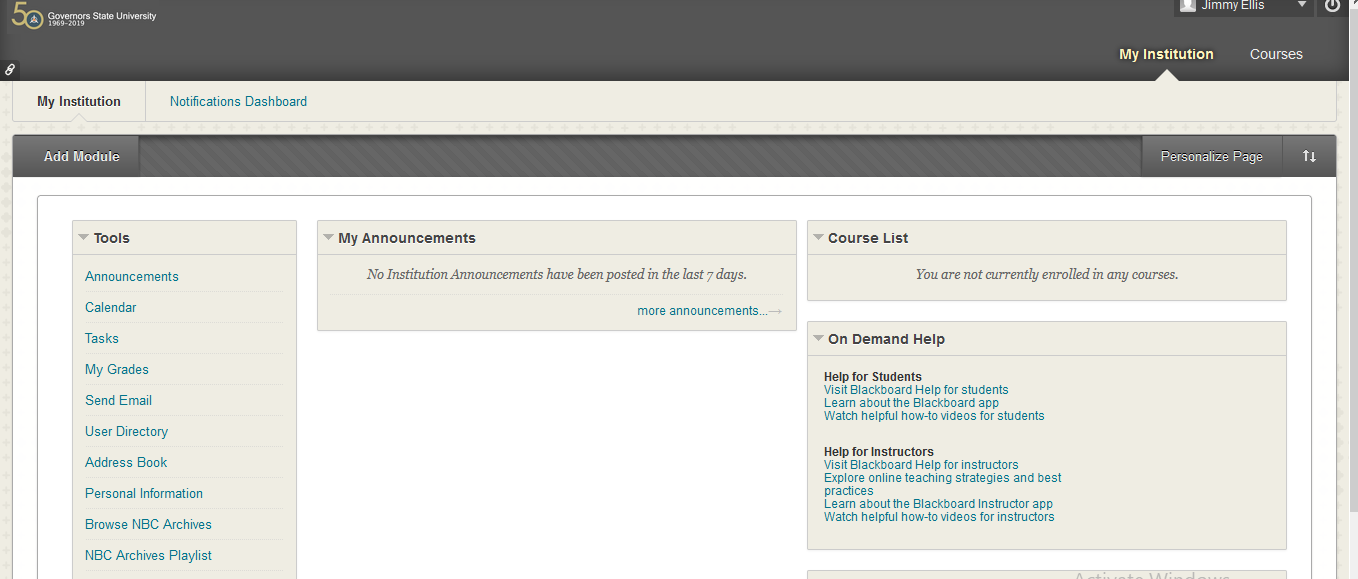Click Jimmy Ellis user avatar icon
This screenshot has width=1358, height=579.
[x=1187, y=5]
